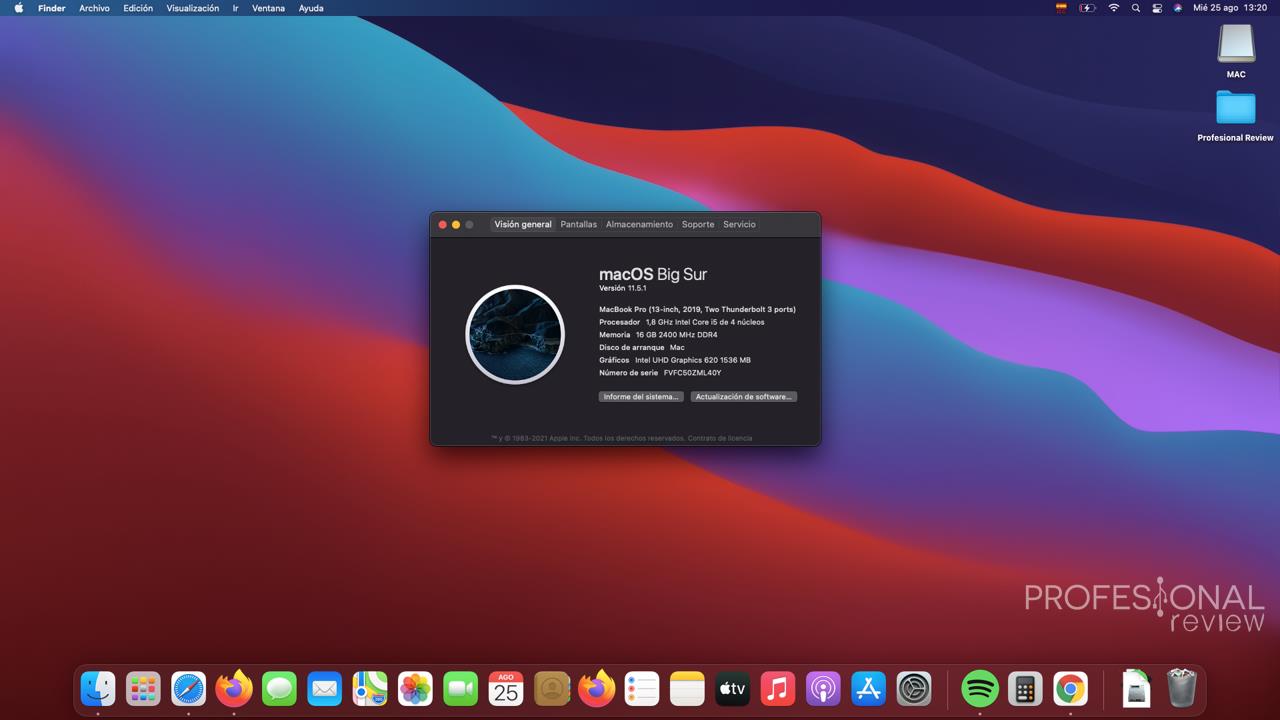Show the date and time menu
Screen dimensions: 1280x720
1230,8
